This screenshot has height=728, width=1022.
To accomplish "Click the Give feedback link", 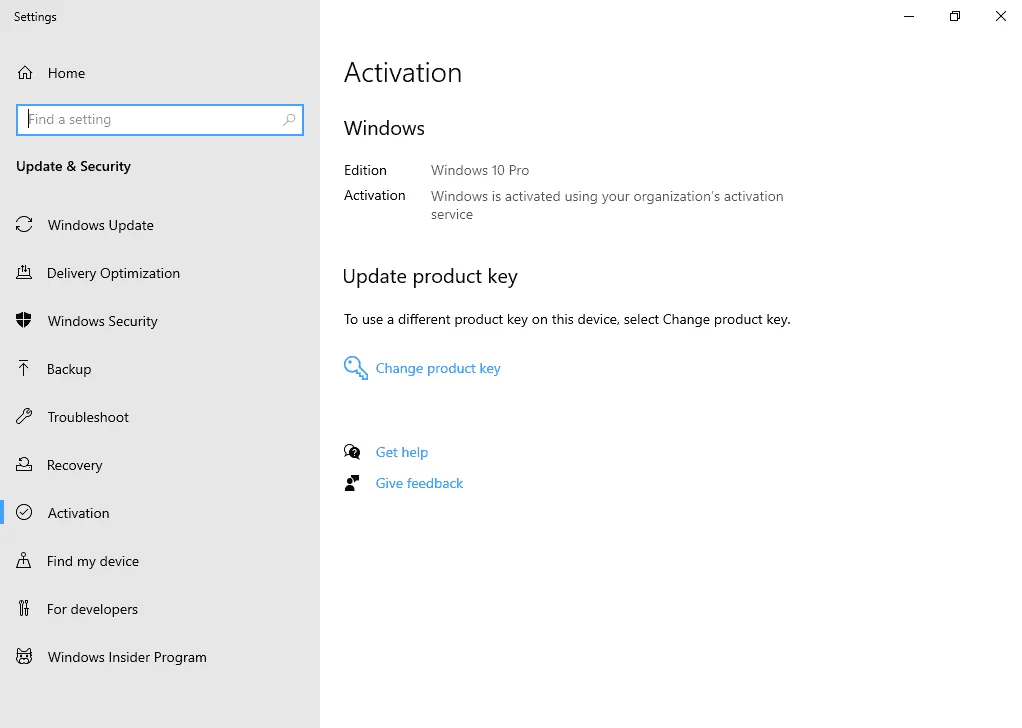I will [419, 483].
